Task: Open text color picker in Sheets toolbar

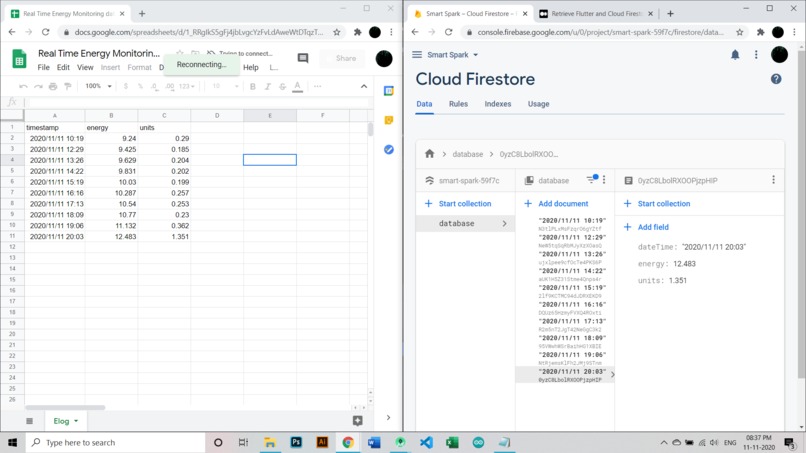Action: 297,86
